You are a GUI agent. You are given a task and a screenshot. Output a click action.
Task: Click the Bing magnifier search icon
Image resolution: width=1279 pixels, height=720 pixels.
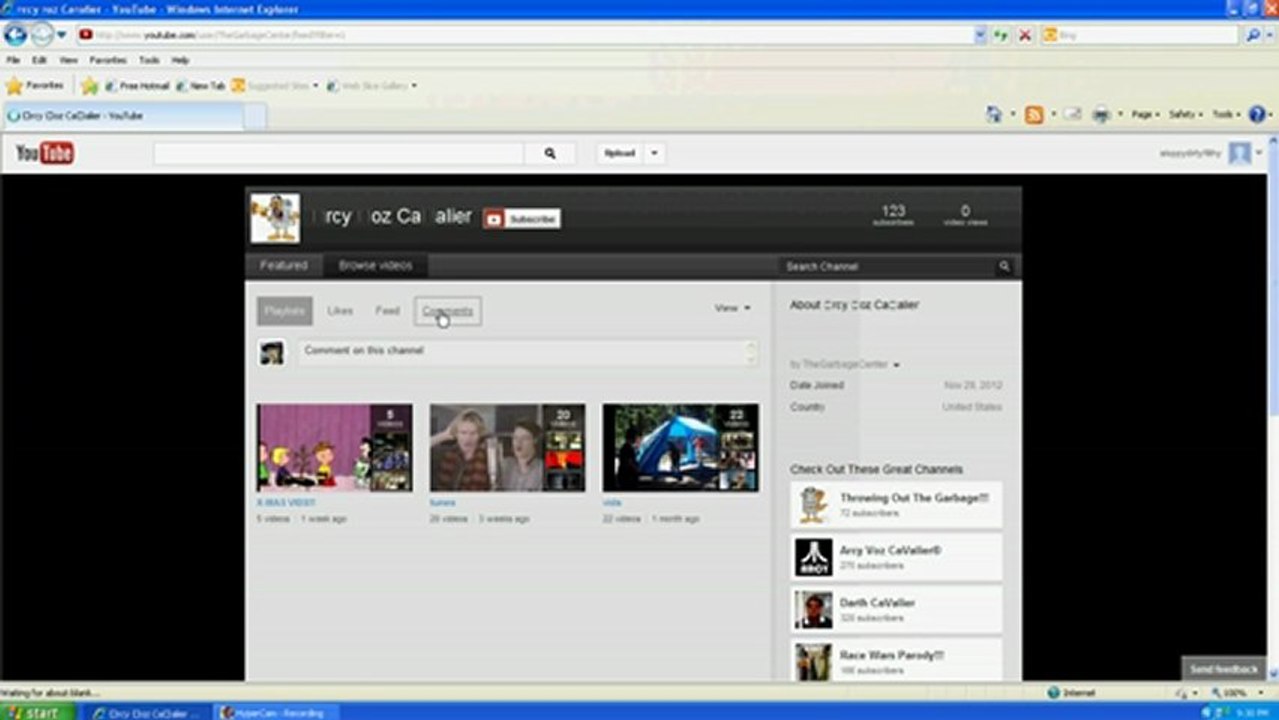point(1252,35)
